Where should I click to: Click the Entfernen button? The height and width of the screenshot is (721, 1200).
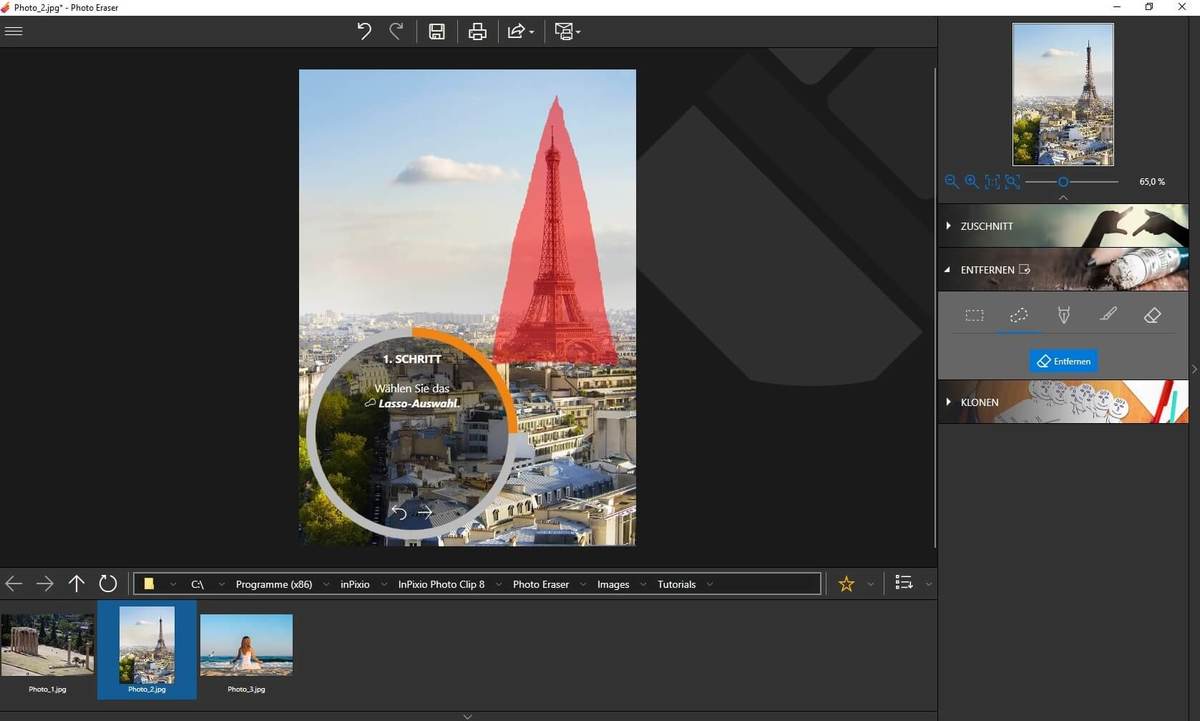click(1063, 361)
